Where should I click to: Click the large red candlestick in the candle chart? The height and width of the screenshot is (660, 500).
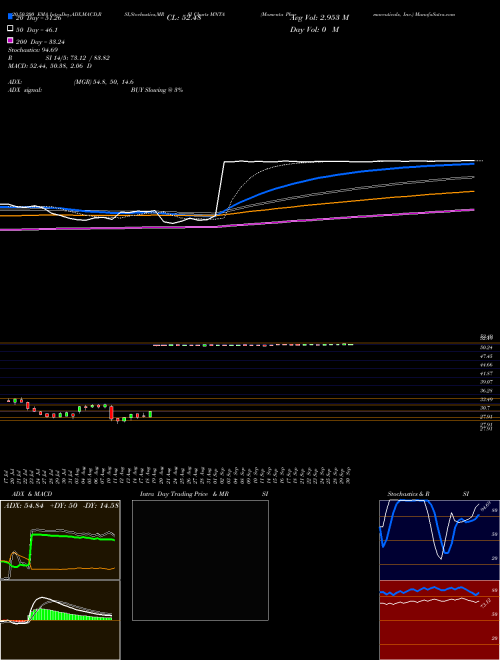pos(112,412)
